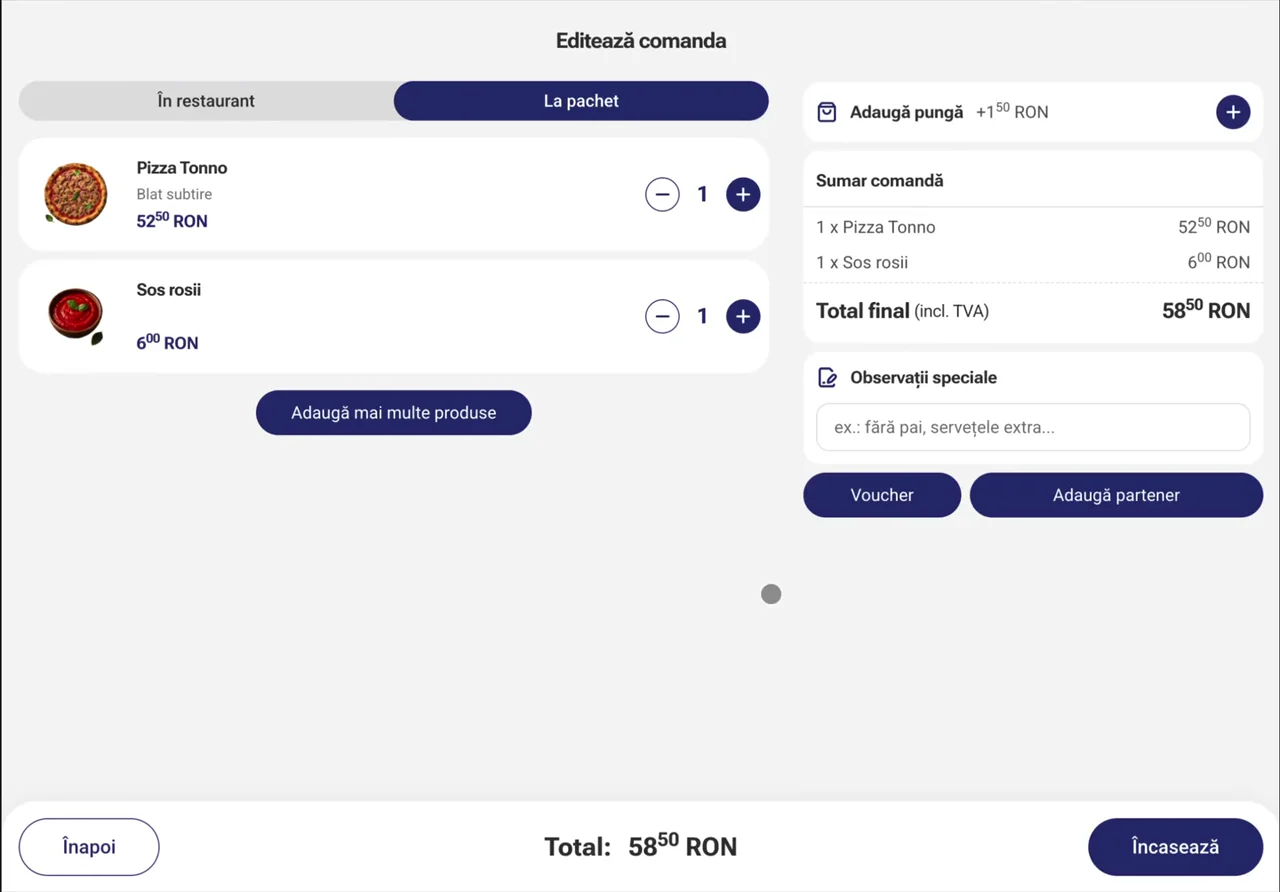Charge the order with Încasează
The image size is (1280, 892).
coord(1175,847)
